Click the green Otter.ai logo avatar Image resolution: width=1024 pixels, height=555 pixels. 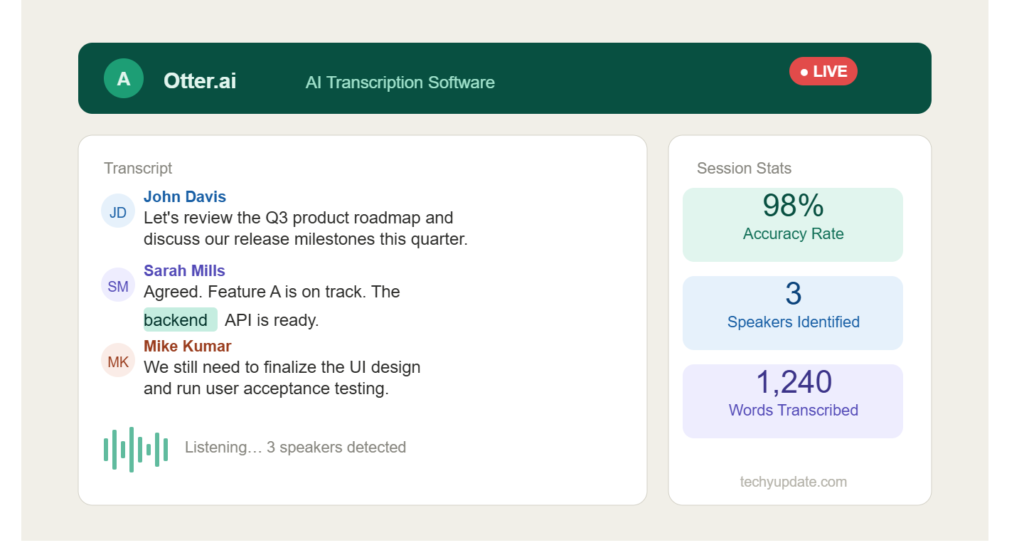coord(123,79)
